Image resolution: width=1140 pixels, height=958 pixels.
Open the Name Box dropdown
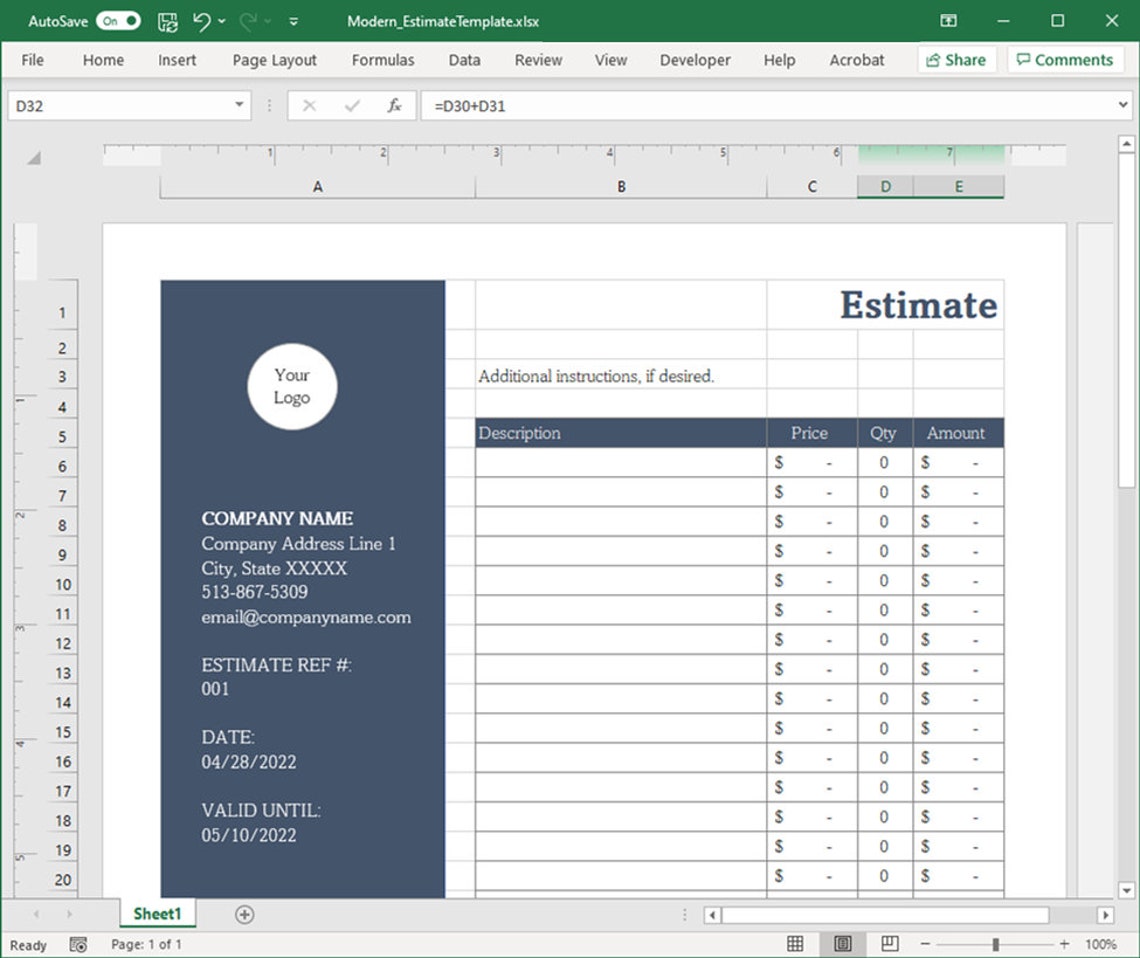pos(238,105)
